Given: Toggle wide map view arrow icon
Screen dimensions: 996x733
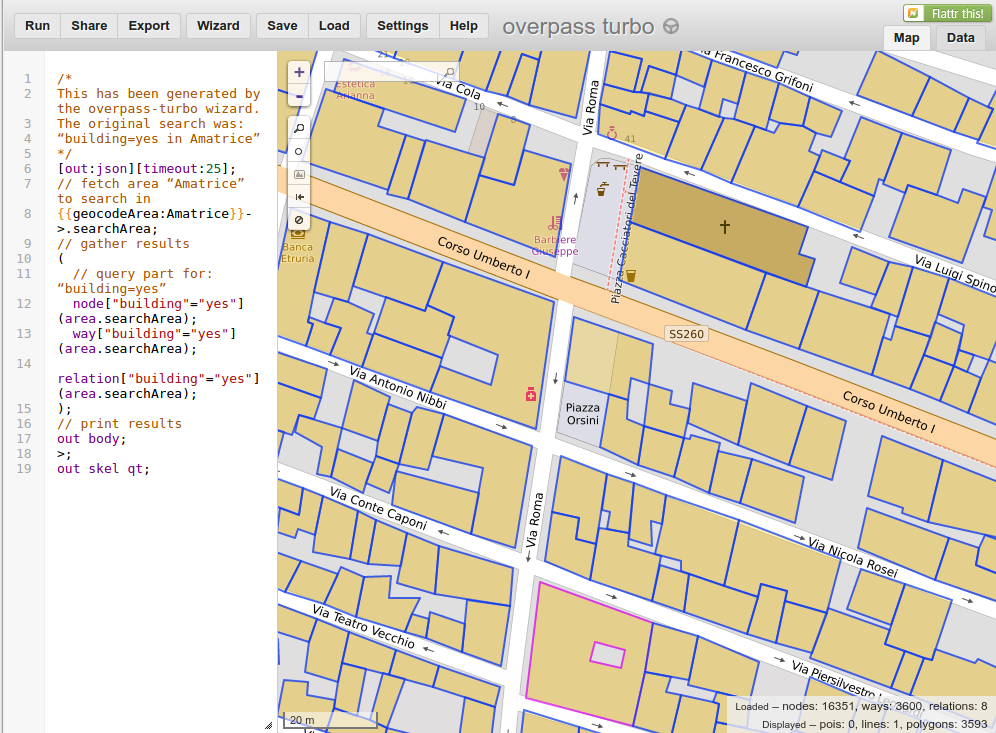Looking at the screenshot, I should coord(299,197).
